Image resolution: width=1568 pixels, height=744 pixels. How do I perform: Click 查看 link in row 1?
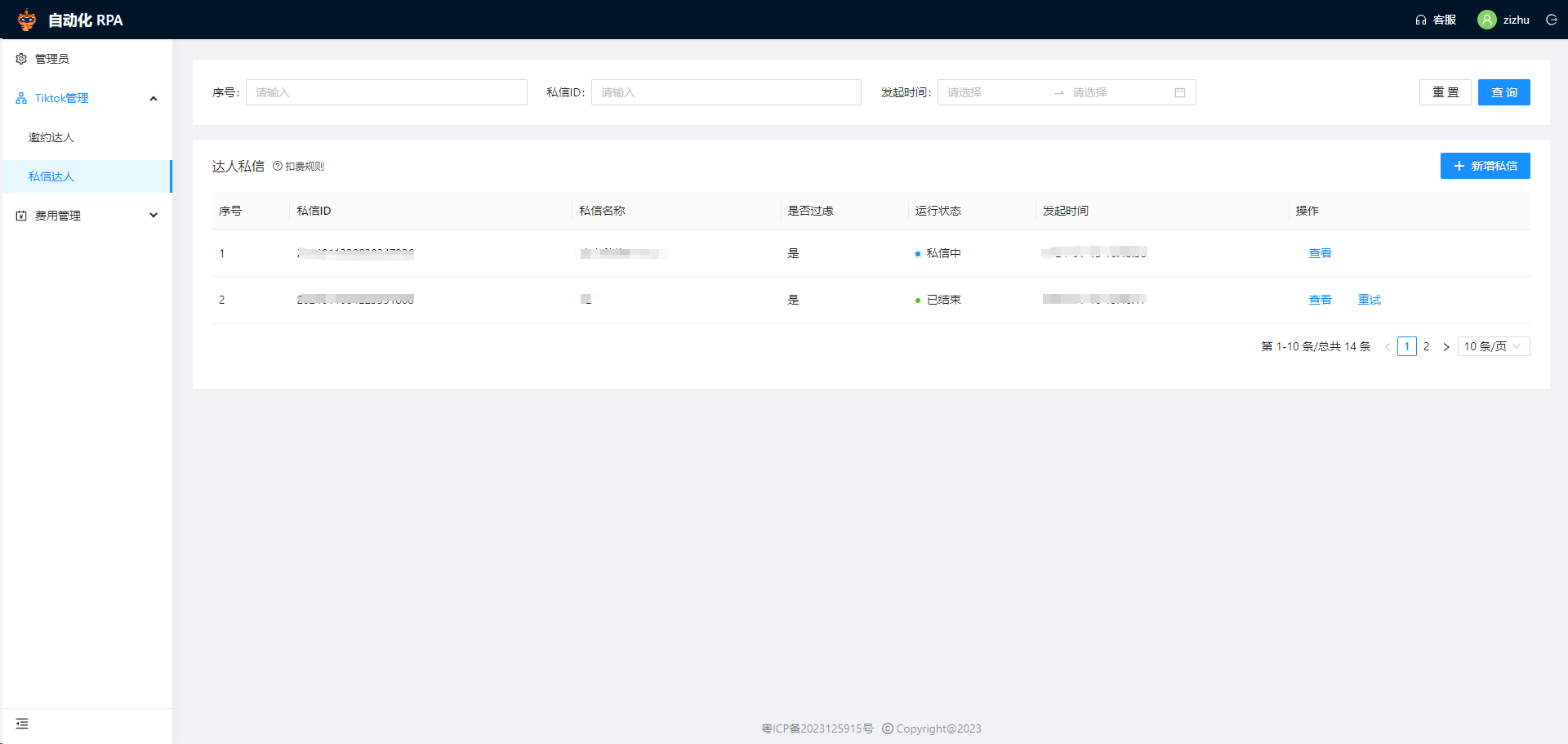[1321, 253]
